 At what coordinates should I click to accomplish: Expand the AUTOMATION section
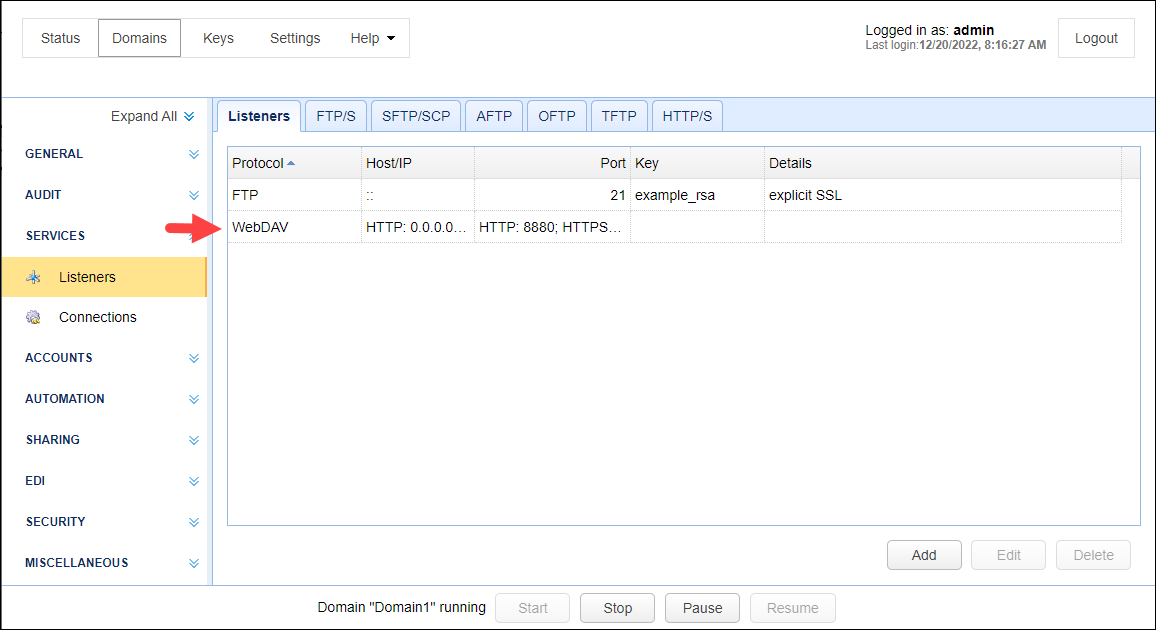(194, 399)
